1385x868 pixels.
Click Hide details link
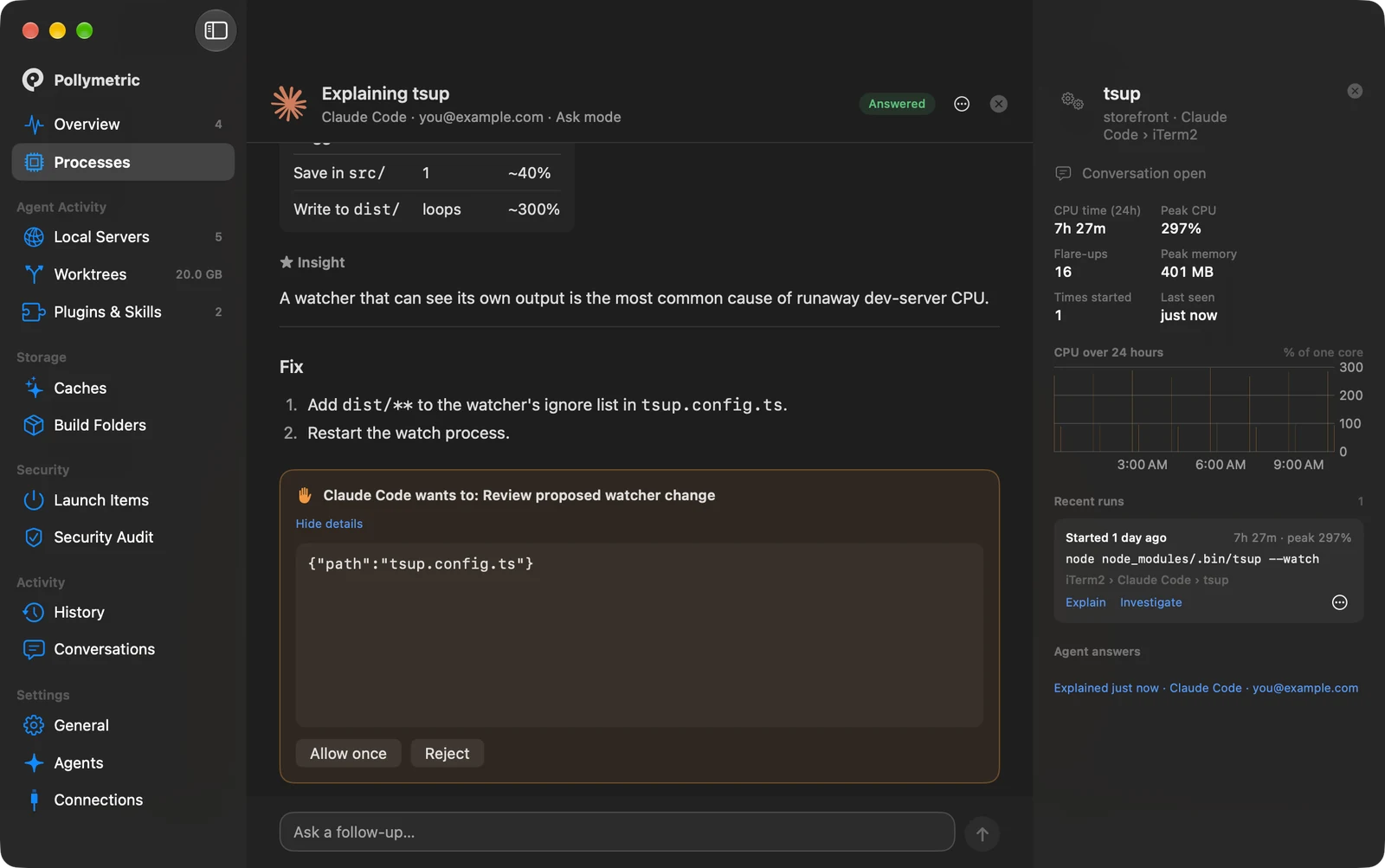tap(329, 524)
